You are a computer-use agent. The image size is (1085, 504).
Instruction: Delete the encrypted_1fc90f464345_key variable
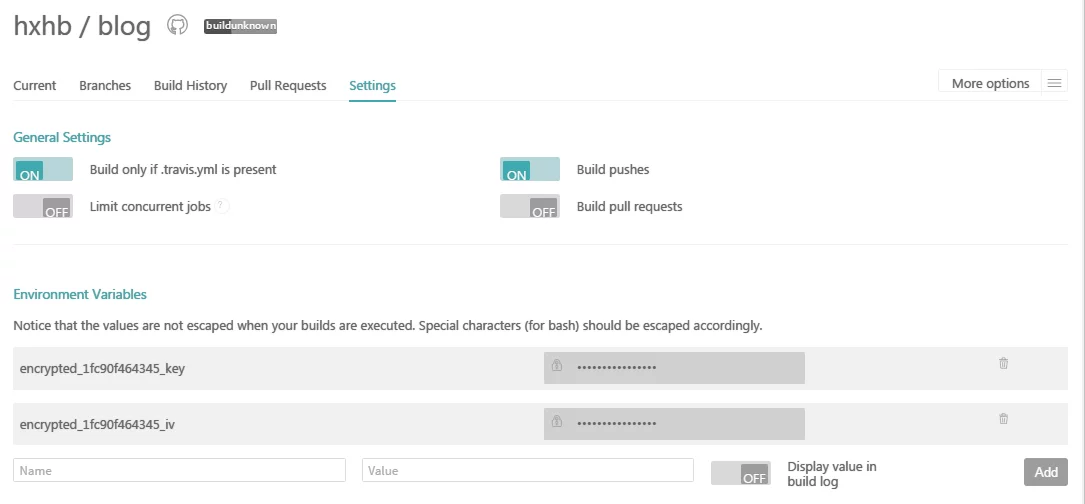[x=1003, y=364]
